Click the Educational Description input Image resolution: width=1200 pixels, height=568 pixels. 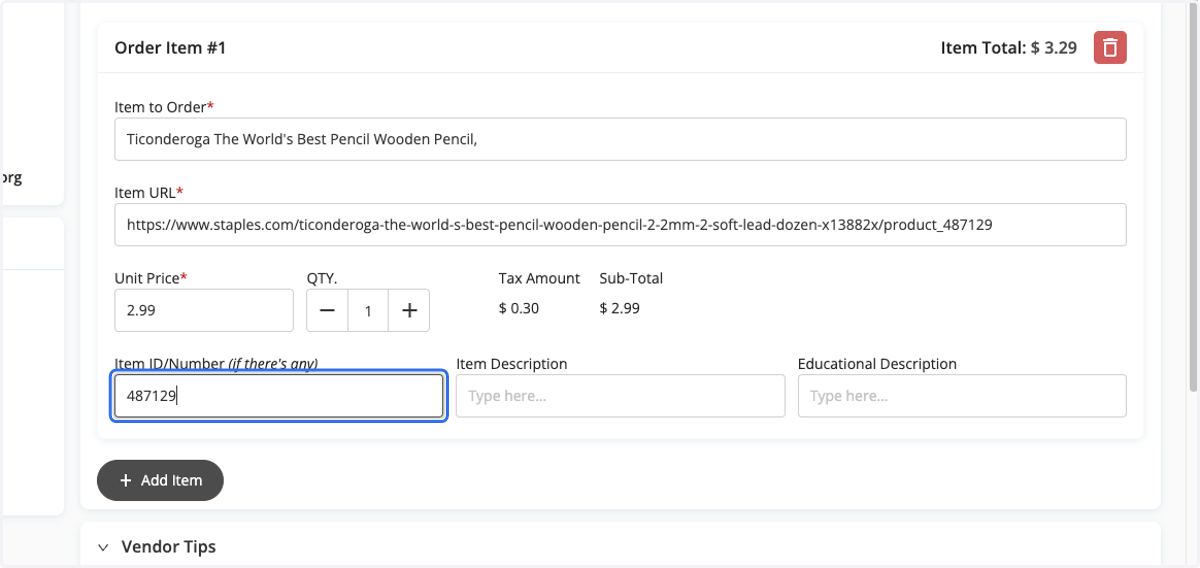click(962, 396)
